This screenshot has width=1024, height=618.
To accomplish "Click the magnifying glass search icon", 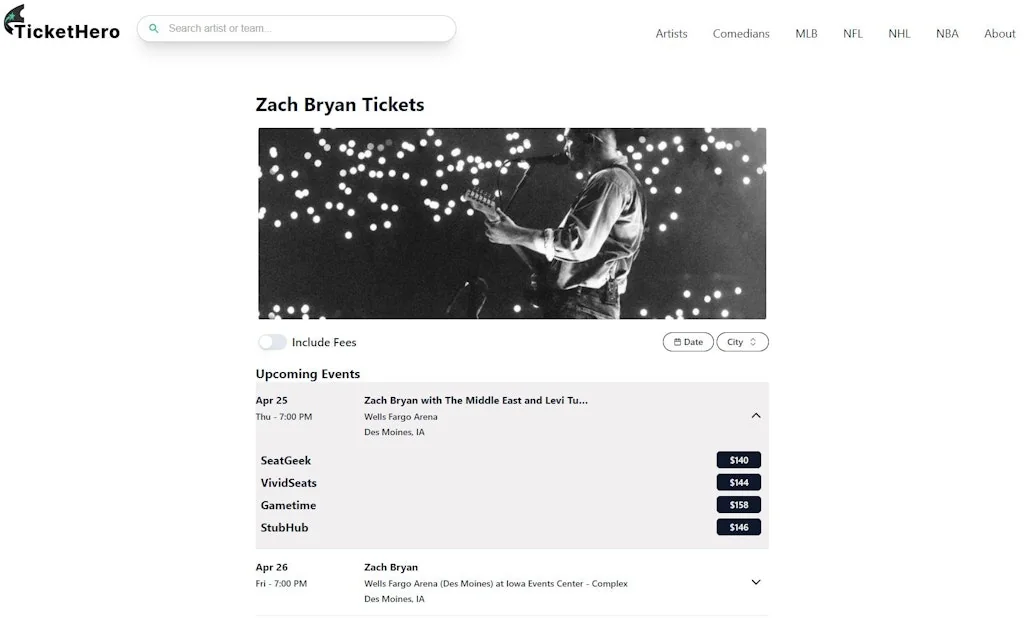I will coord(154,28).
